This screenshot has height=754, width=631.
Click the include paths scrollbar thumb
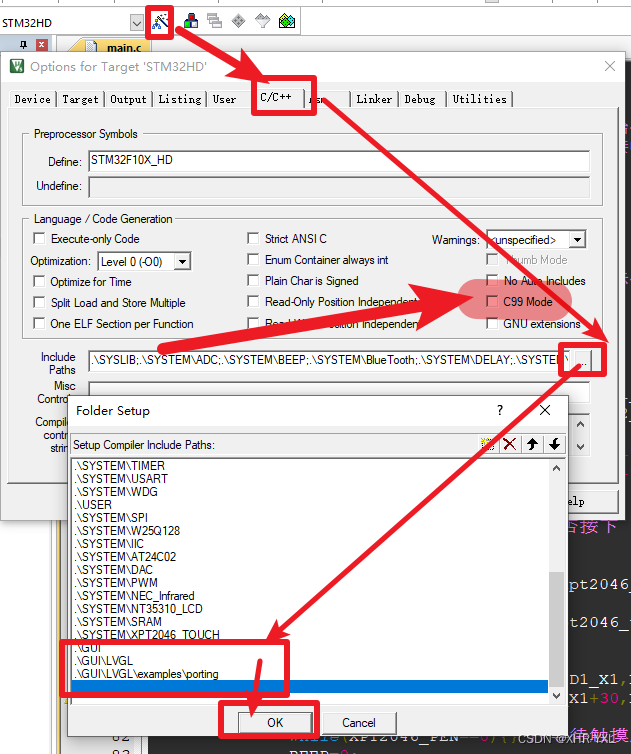point(556,629)
